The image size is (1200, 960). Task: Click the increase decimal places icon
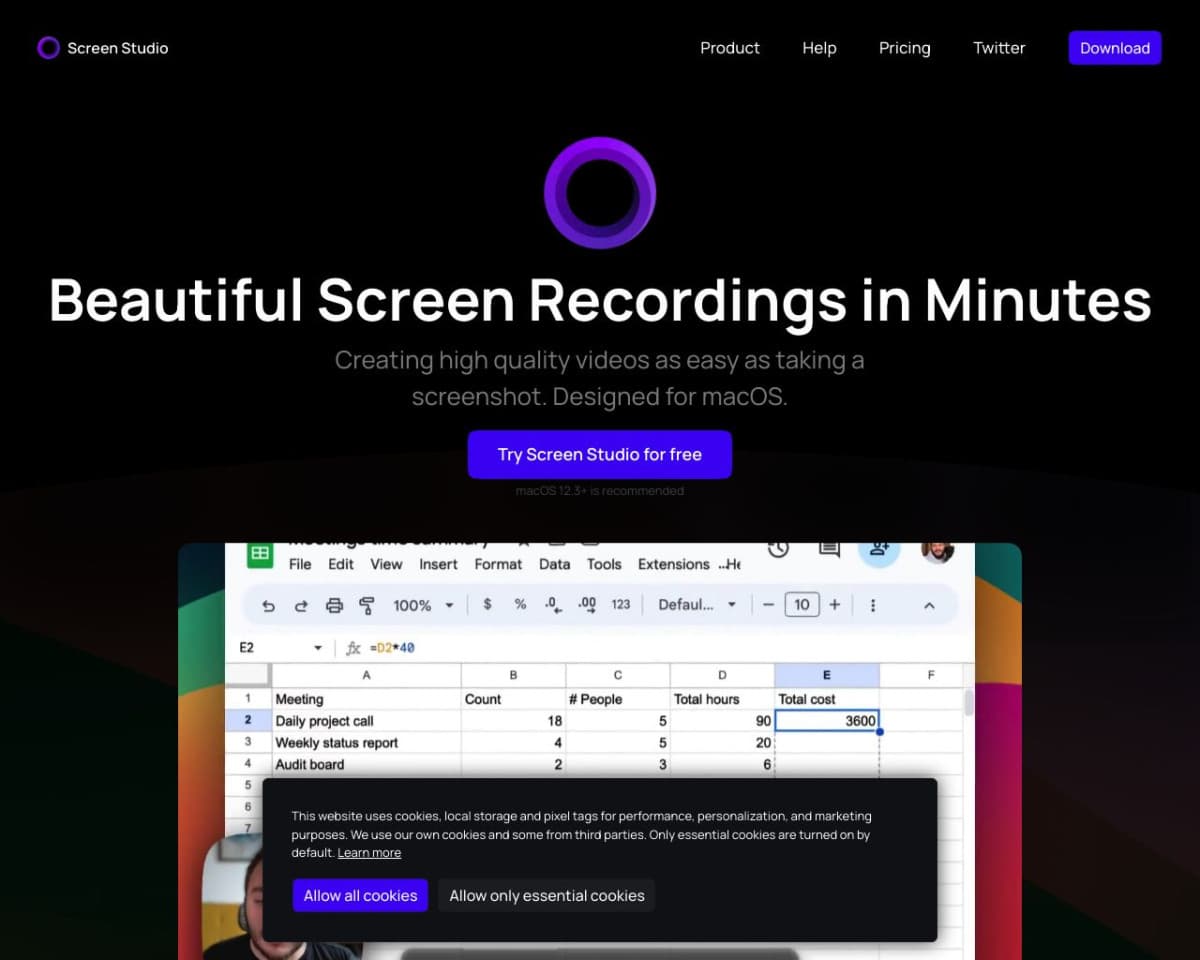(587, 604)
